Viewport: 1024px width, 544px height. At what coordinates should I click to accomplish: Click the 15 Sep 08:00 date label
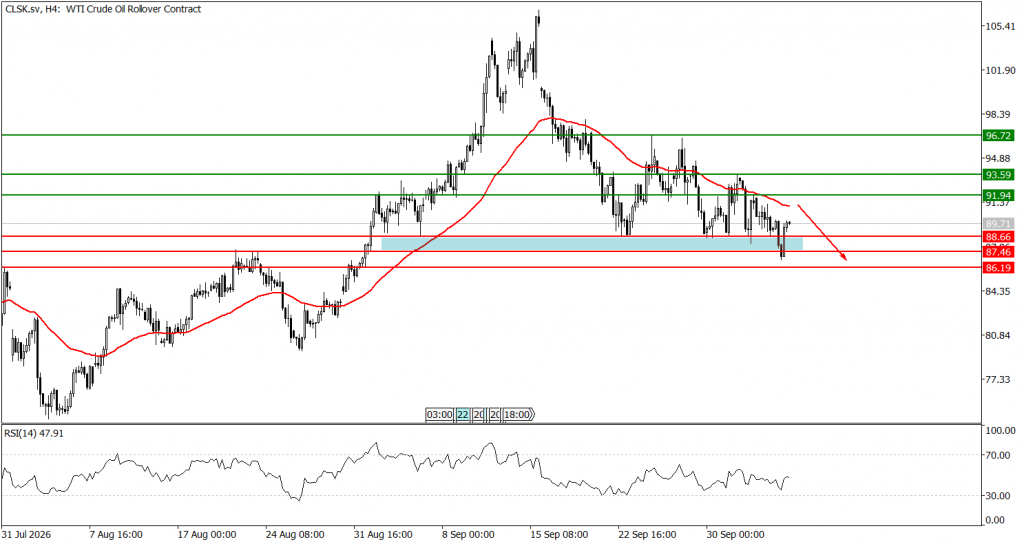coord(559,534)
